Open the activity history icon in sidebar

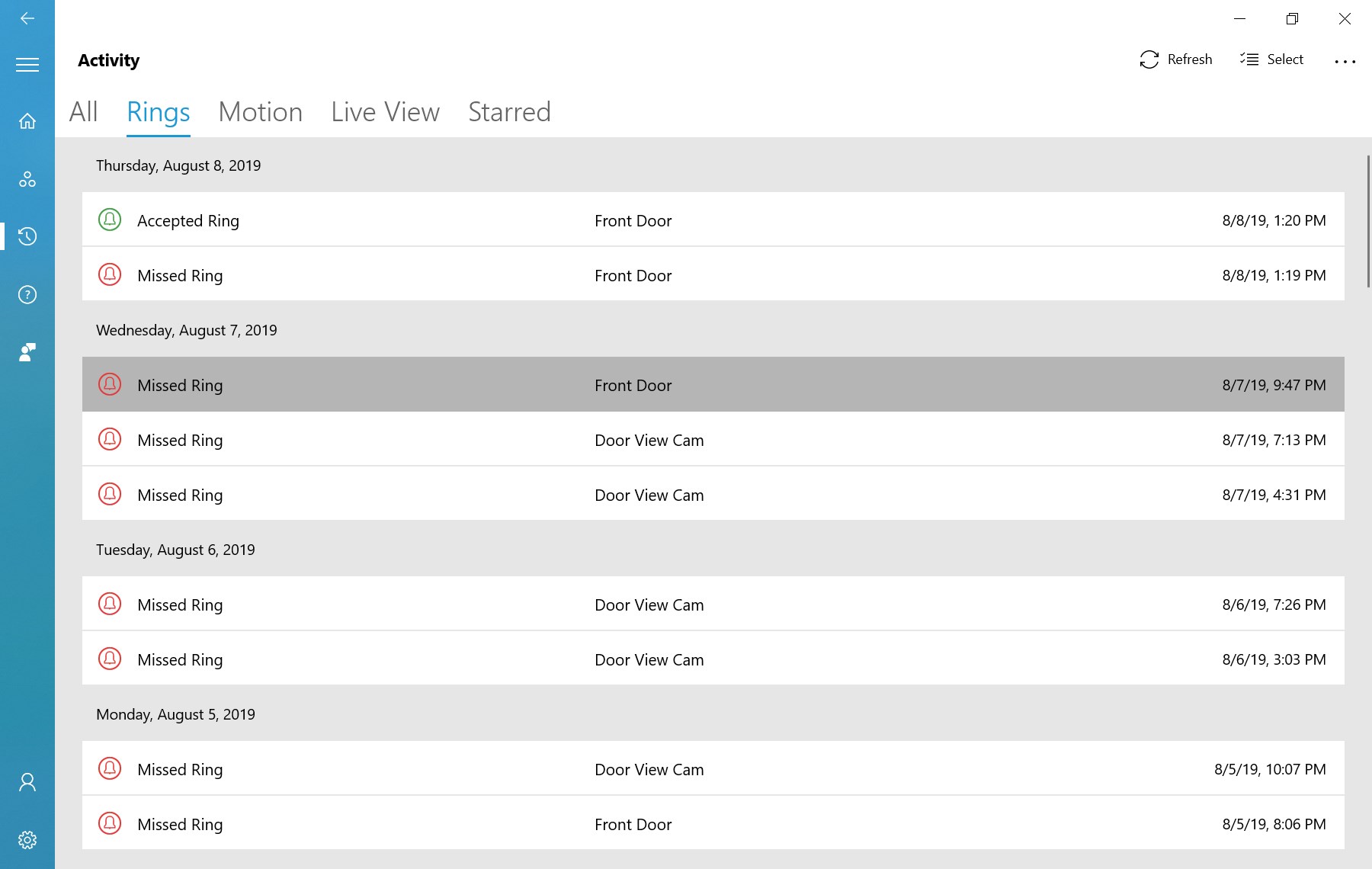(x=27, y=236)
